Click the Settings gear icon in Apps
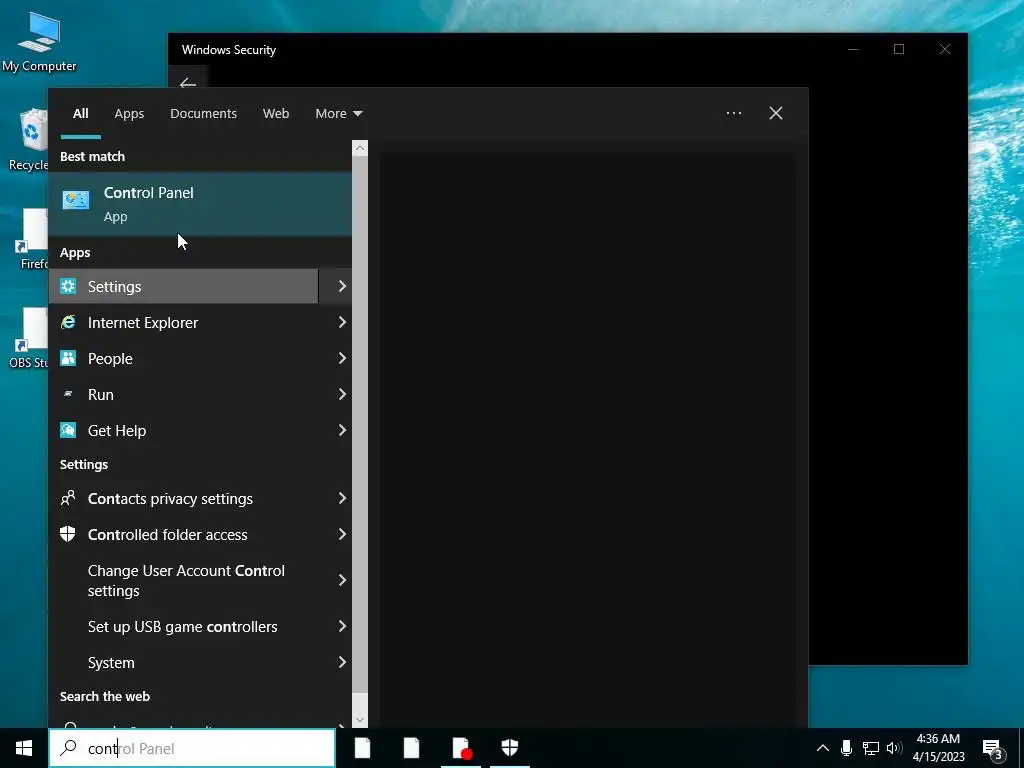Image resolution: width=1024 pixels, height=768 pixels. 68,286
